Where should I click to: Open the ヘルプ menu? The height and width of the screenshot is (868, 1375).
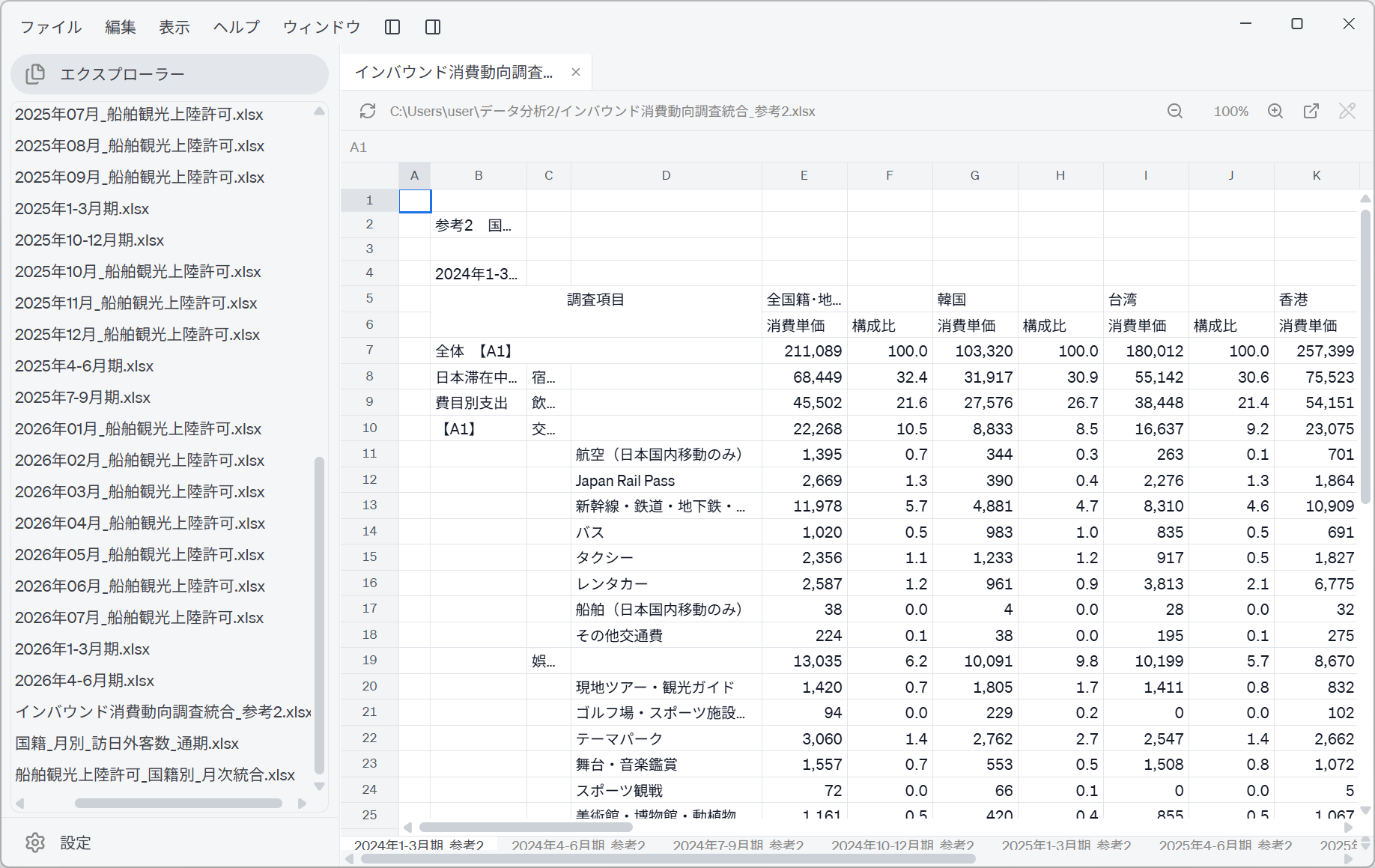(x=237, y=27)
